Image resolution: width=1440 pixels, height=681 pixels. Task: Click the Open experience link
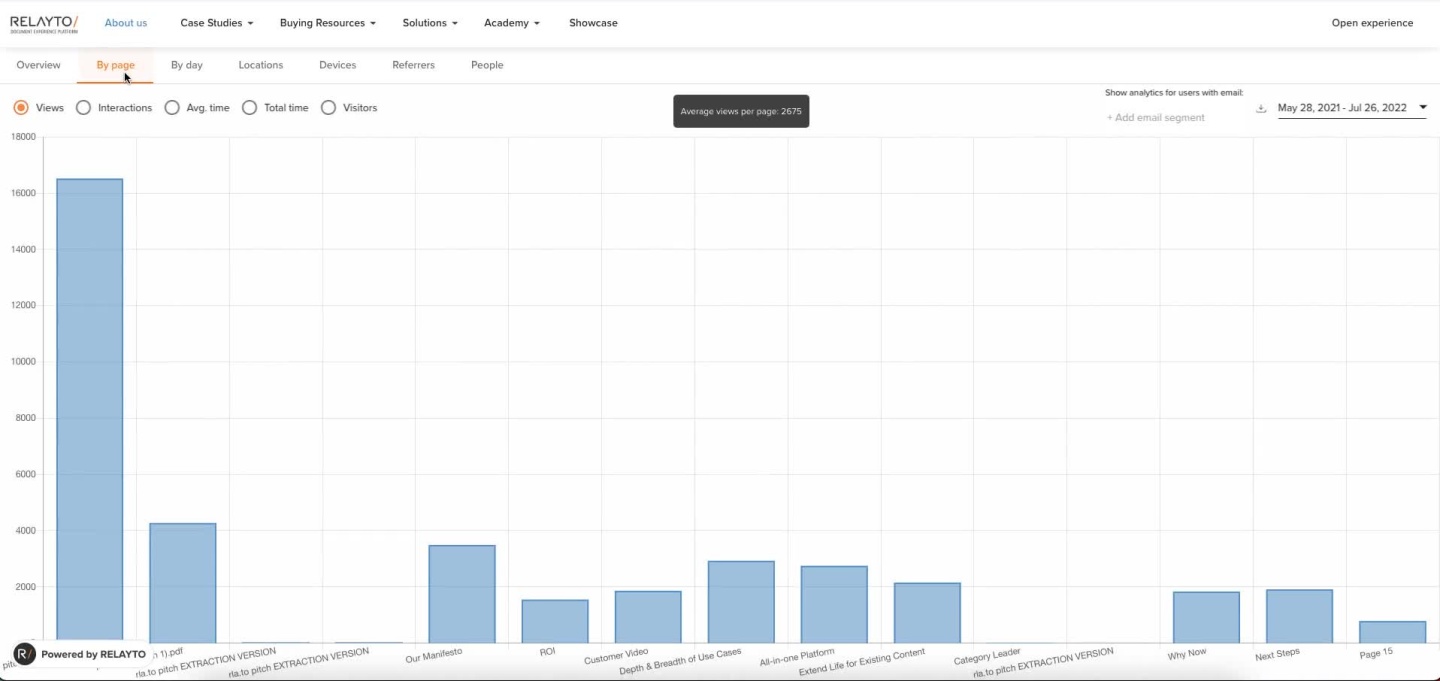coord(1372,23)
